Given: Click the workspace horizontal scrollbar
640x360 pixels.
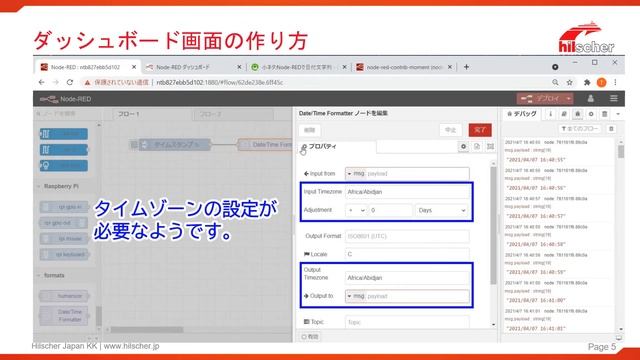Looking at the screenshot, I should tap(147, 329).
